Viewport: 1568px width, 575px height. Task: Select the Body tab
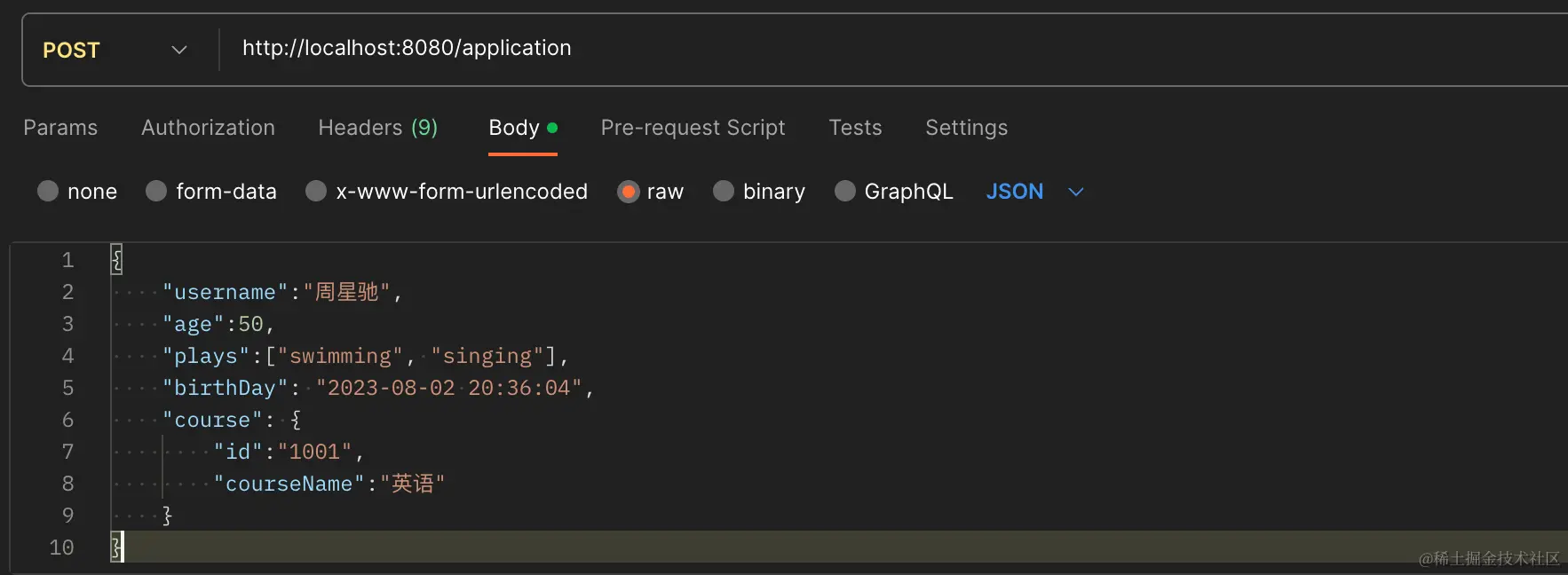515,128
